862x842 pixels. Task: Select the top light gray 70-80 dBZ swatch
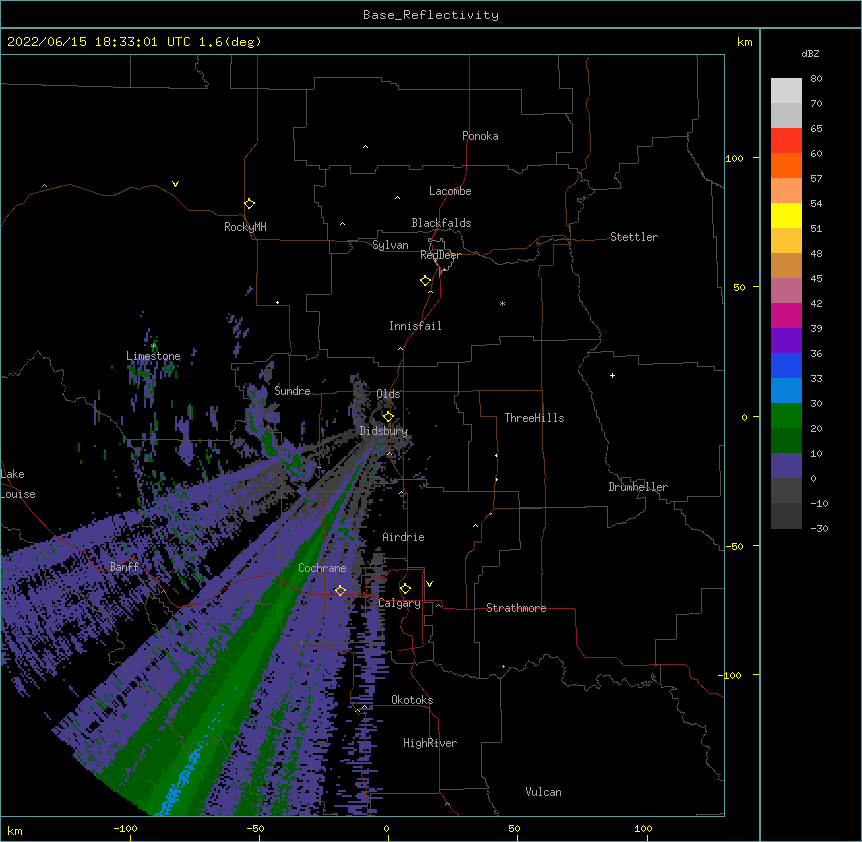(786, 91)
